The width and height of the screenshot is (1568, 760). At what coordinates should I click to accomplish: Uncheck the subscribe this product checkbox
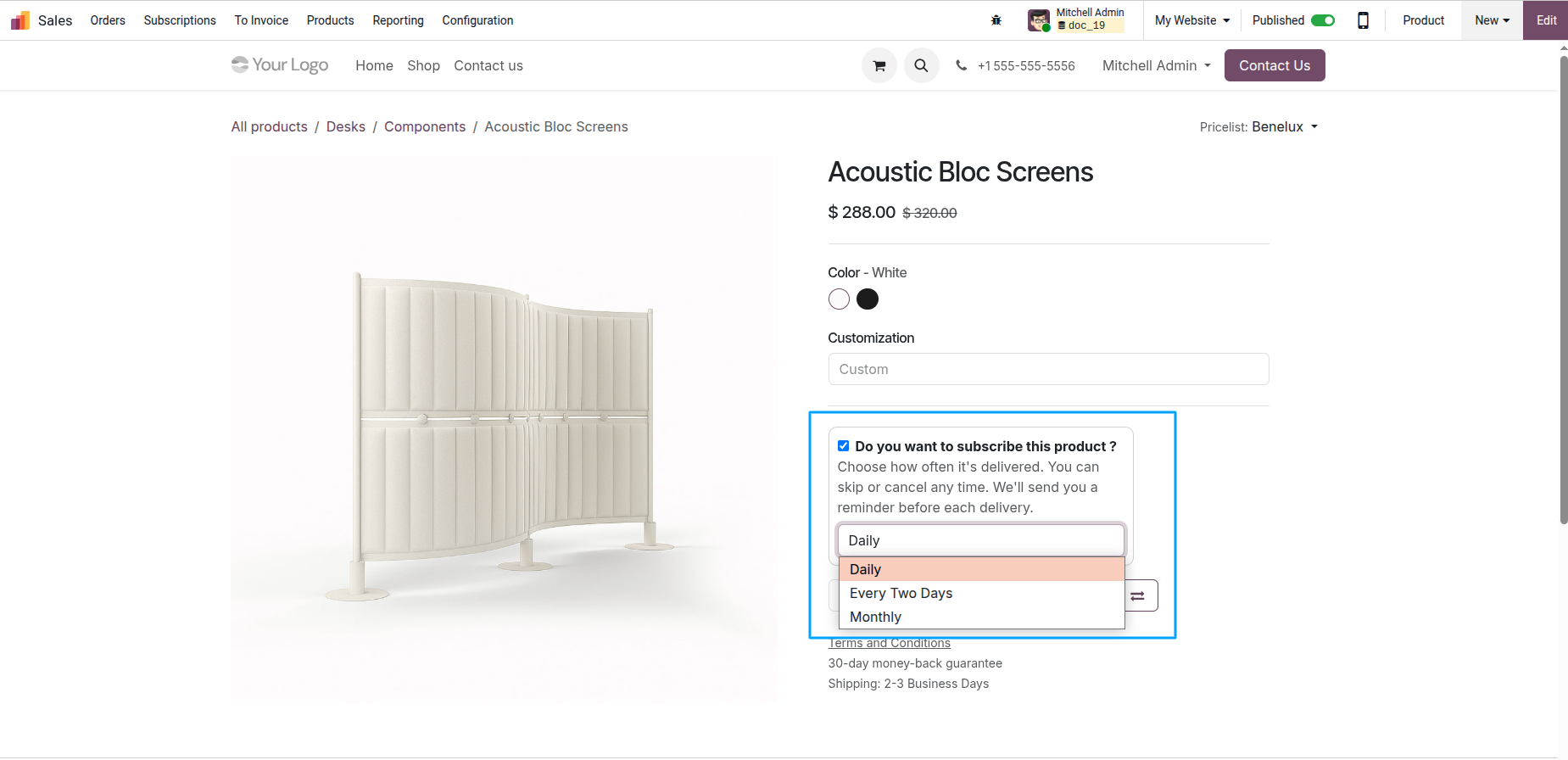[x=843, y=445]
